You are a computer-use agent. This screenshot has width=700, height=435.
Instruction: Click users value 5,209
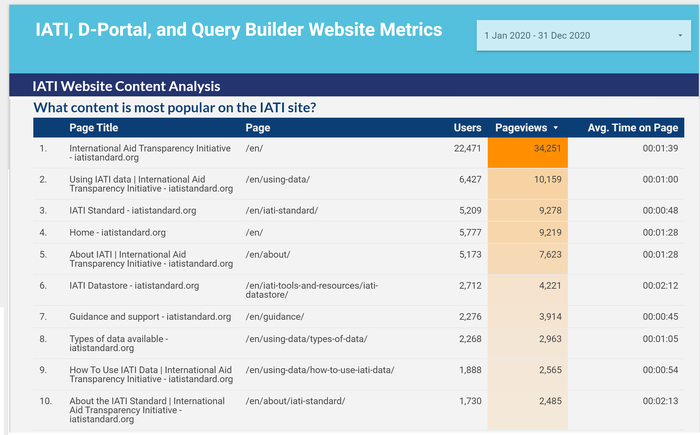pos(470,210)
